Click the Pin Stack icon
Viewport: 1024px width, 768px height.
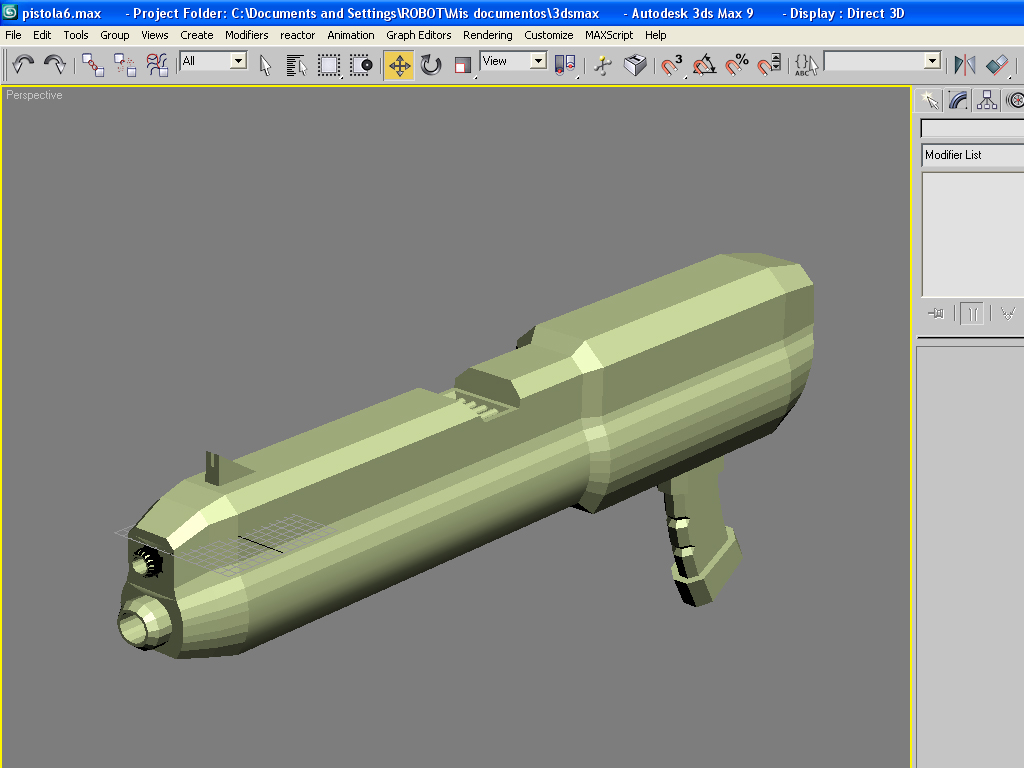click(936, 314)
